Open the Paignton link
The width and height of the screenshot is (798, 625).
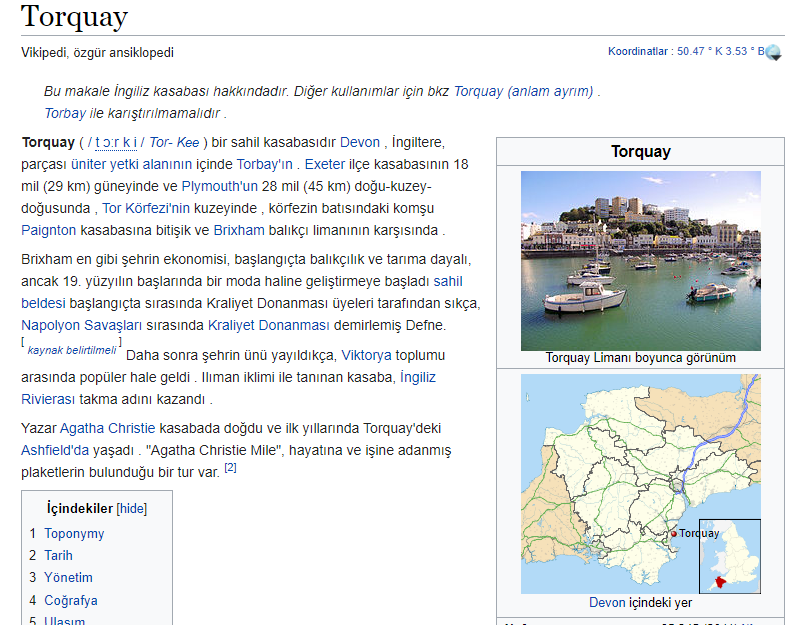[x=48, y=230]
